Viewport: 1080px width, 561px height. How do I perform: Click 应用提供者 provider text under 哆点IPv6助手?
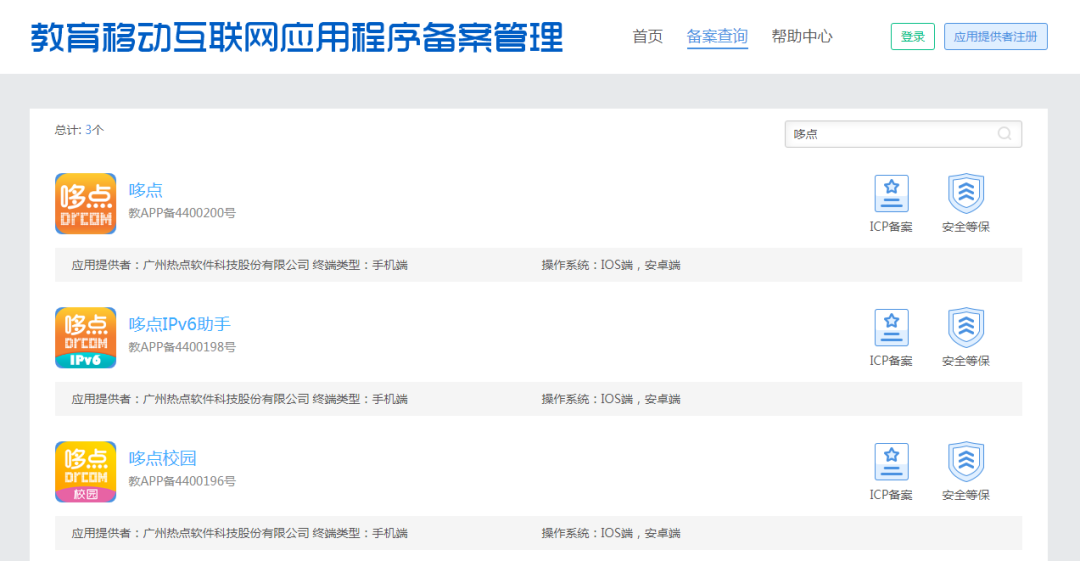tap(190, 399)
